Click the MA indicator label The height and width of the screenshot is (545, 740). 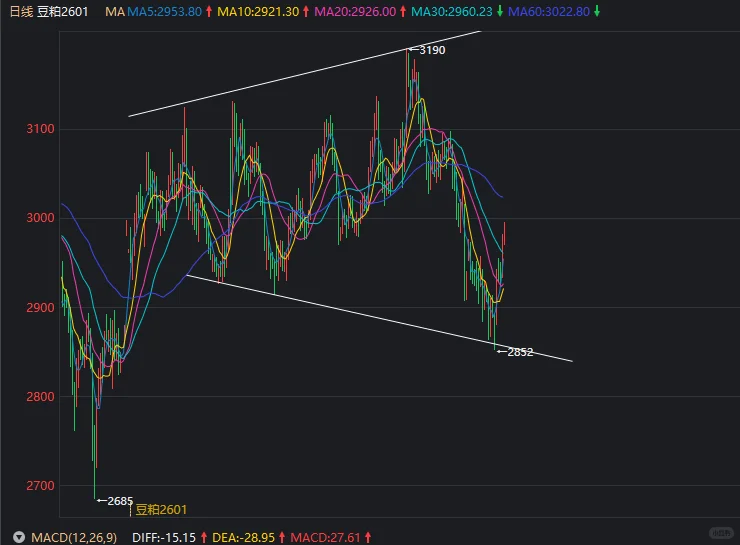pyautogui.click(x=115, y=11)
